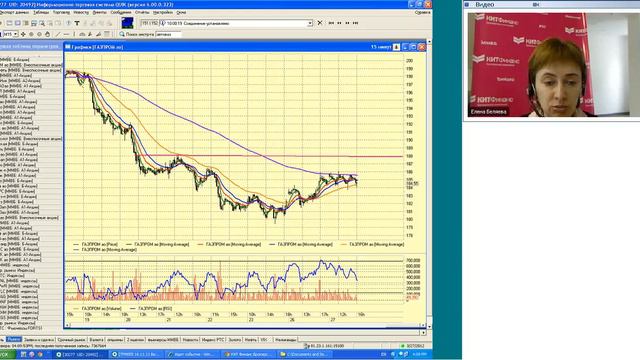Viewport: 640px width, 360px height.
Task: Click chart horizontal scrollbar right arrow
Action: click(423, 325)
